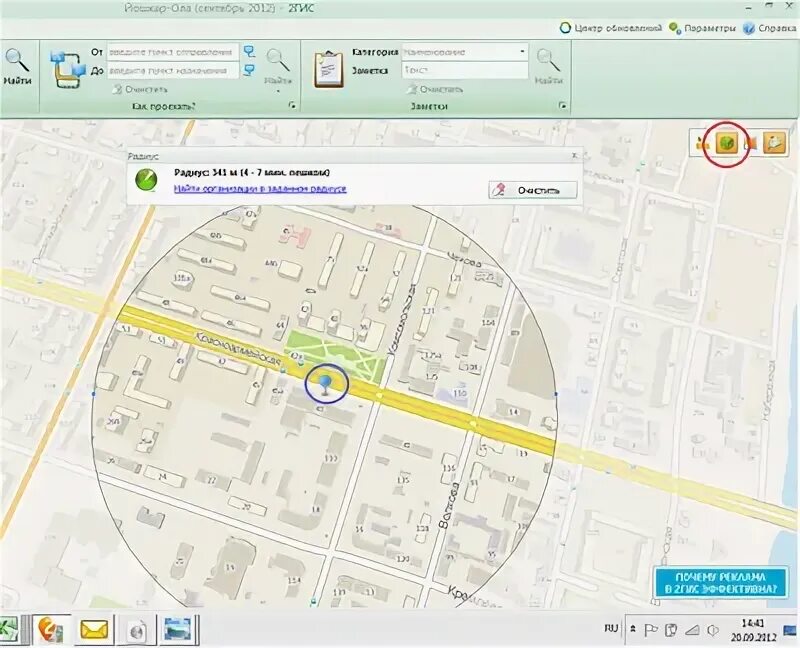Click the picture viewer taskbar icon
Screen dimensions: 800x648
coord(177,630)
